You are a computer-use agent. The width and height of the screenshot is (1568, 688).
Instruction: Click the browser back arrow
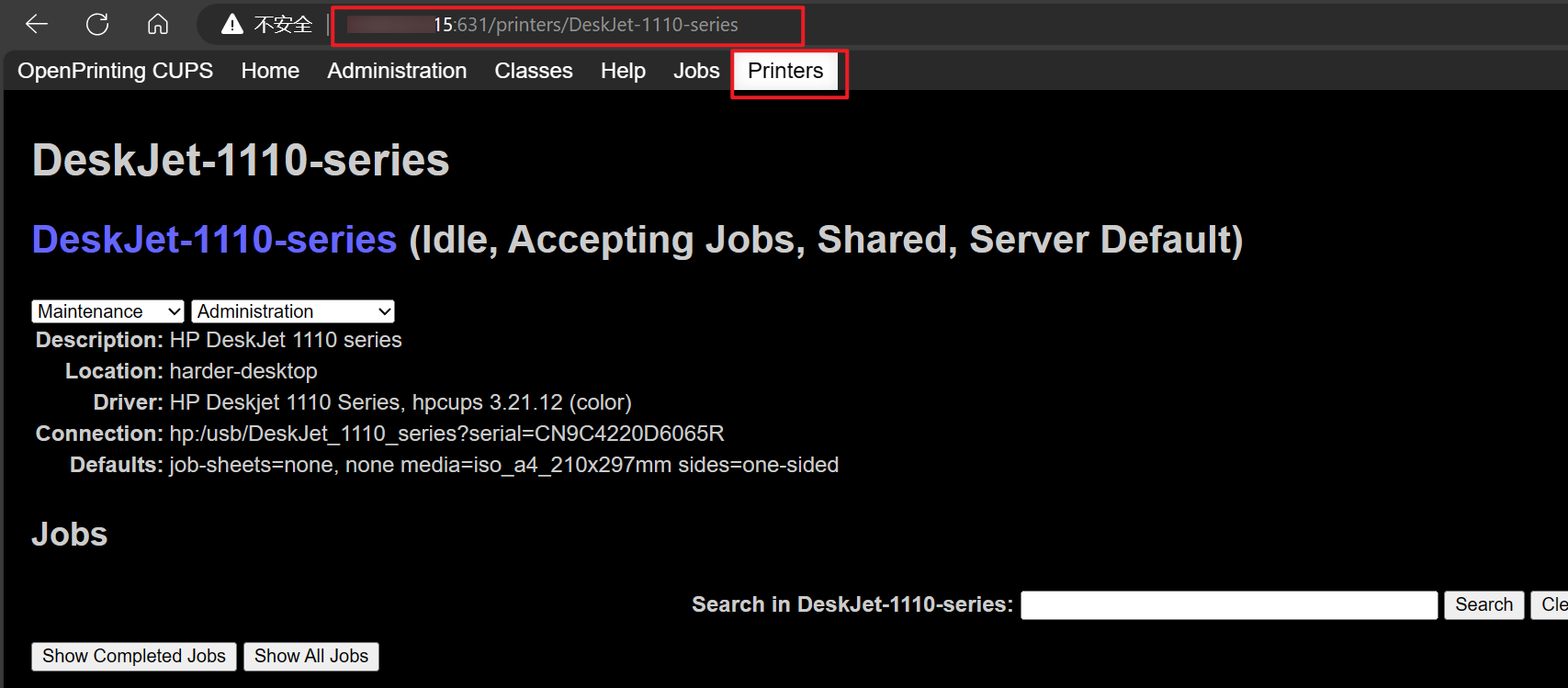coord(37,25)
